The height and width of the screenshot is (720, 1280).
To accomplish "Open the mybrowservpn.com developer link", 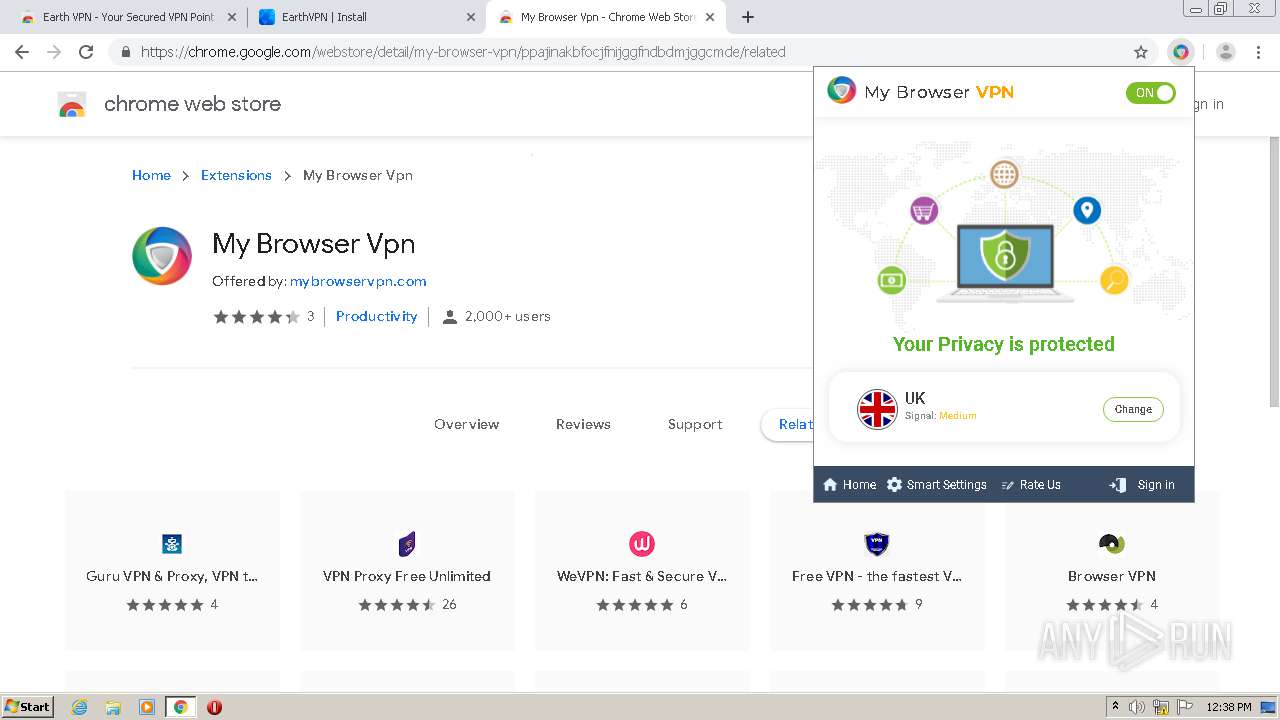I will click(x=358, y=281).
